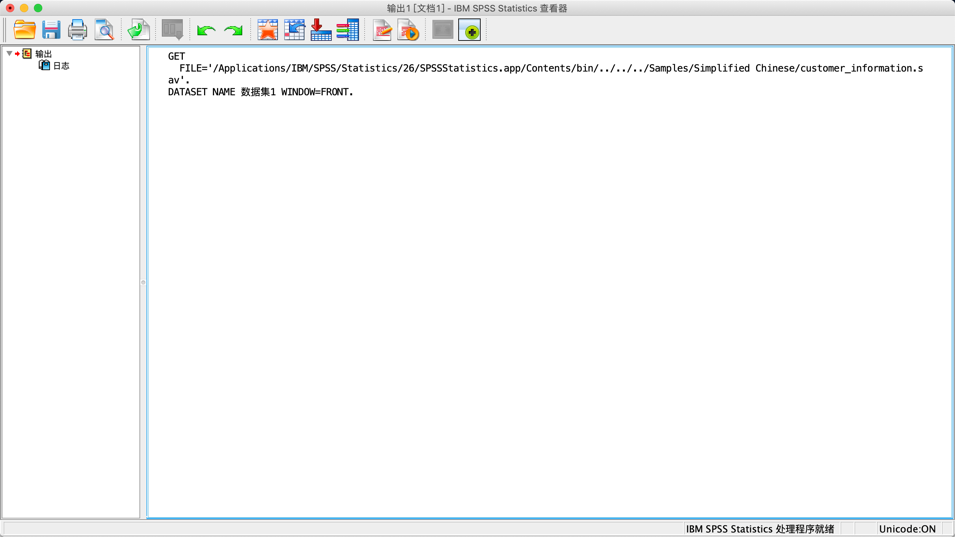Select the 日志 item in outline
This screenshot has height=537, width=955.
(x=61, y=65)
